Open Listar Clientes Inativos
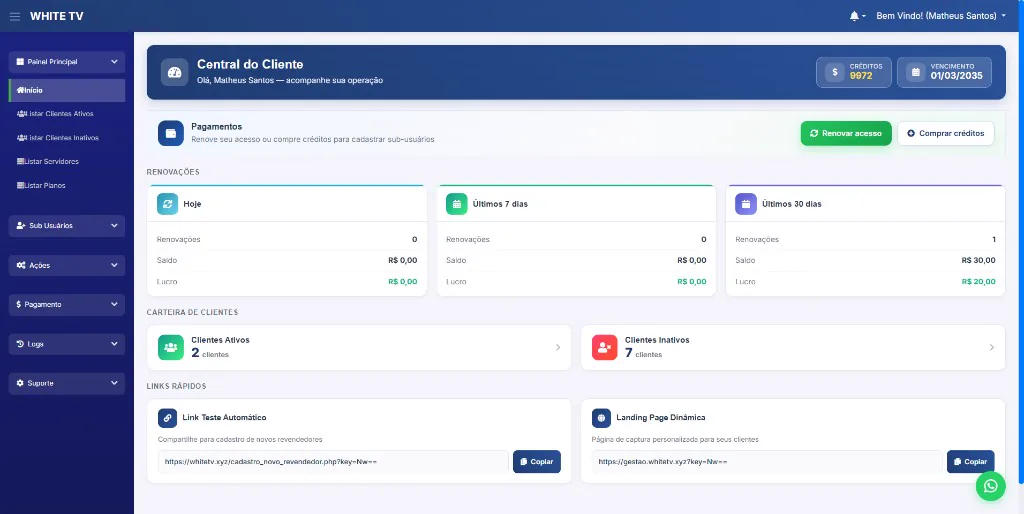 (x=67, y=138)
